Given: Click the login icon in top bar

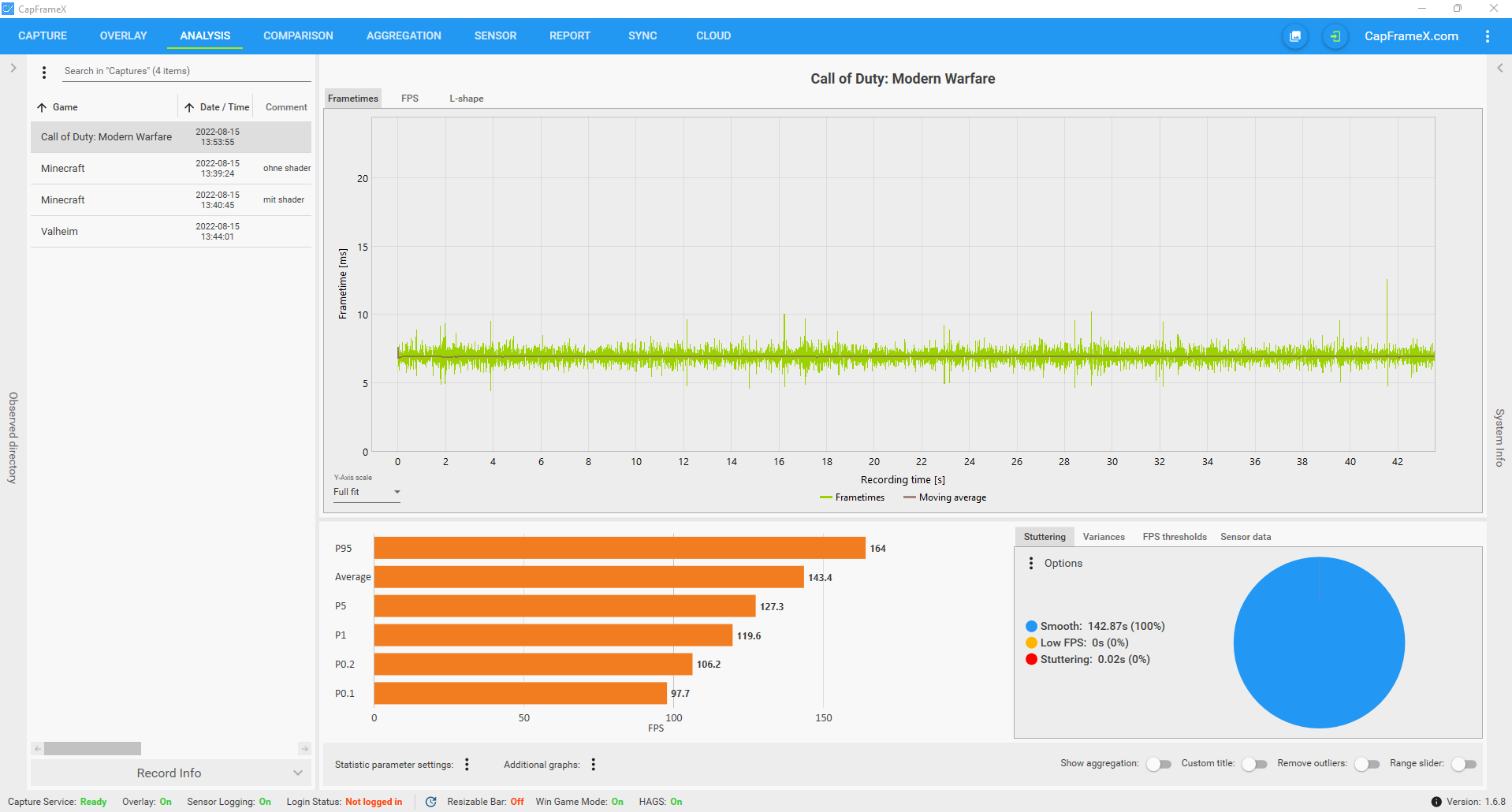Looking at the screenshot, I should pos(1335,36).
